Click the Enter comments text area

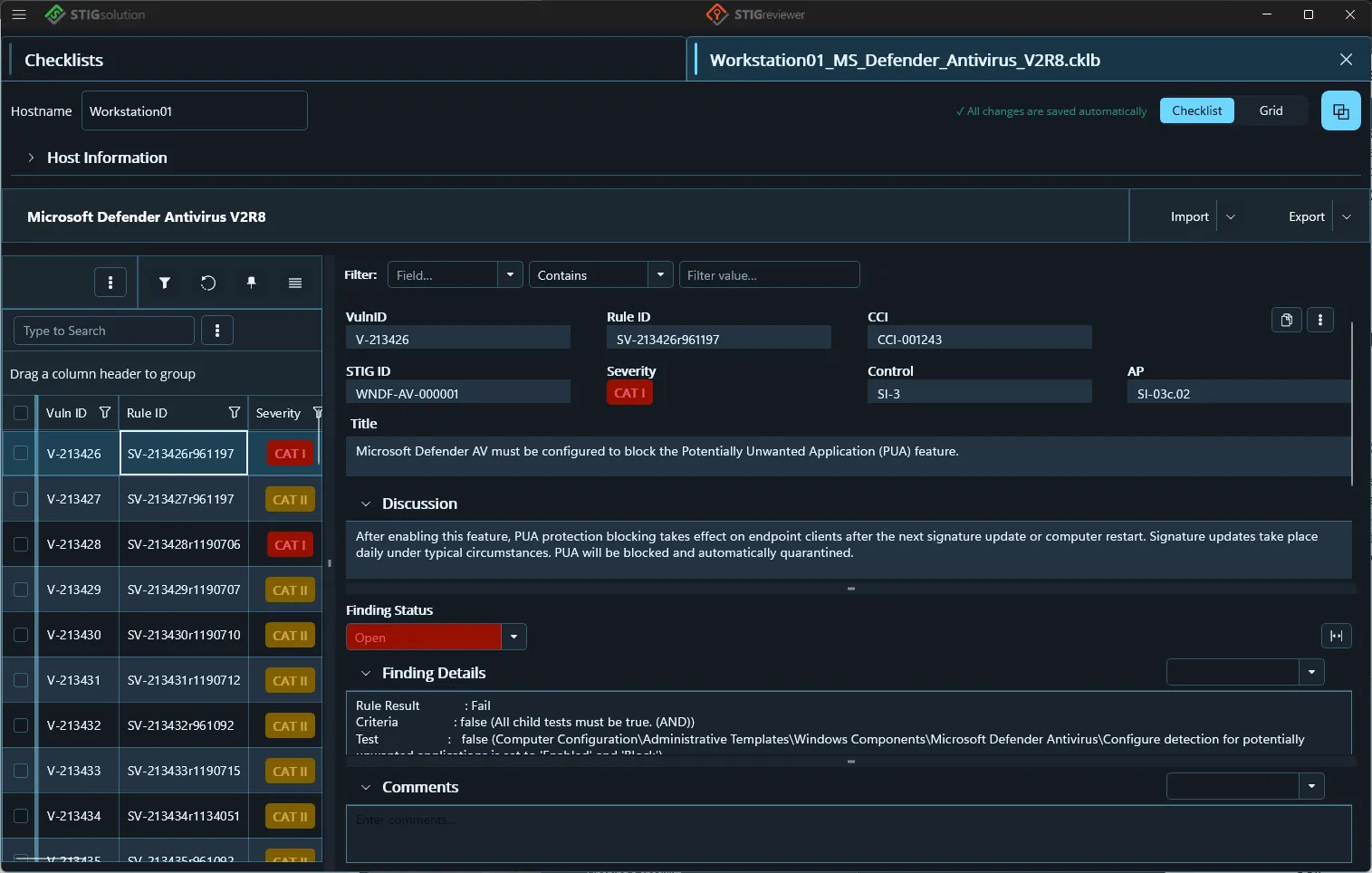[849, 834]
